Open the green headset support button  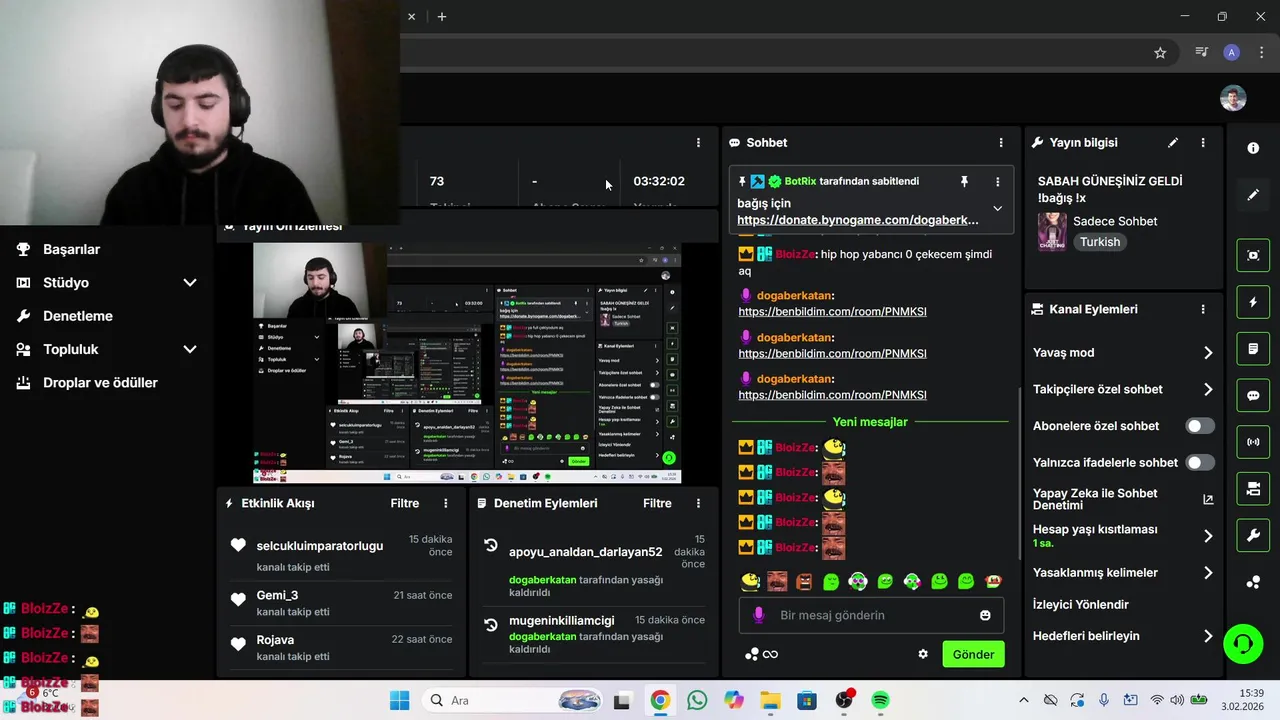click(x=1243, y=643)
